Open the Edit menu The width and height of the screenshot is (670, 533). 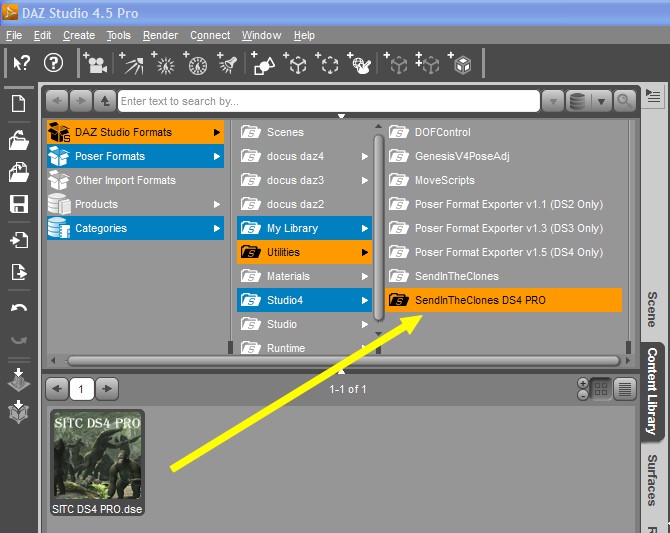click(x=42, y=35)
